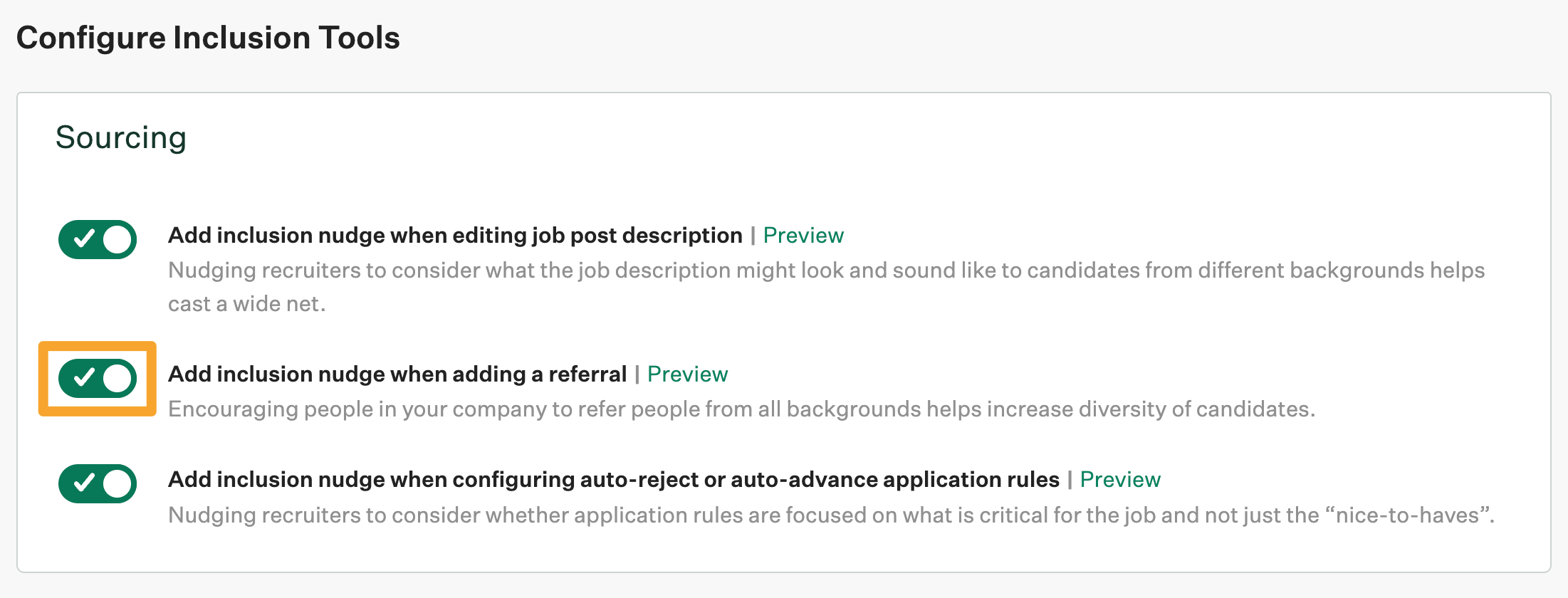1568x598 pixels.
Task: Click the description mentioning "nice-to-haves"
Action: 831,515
